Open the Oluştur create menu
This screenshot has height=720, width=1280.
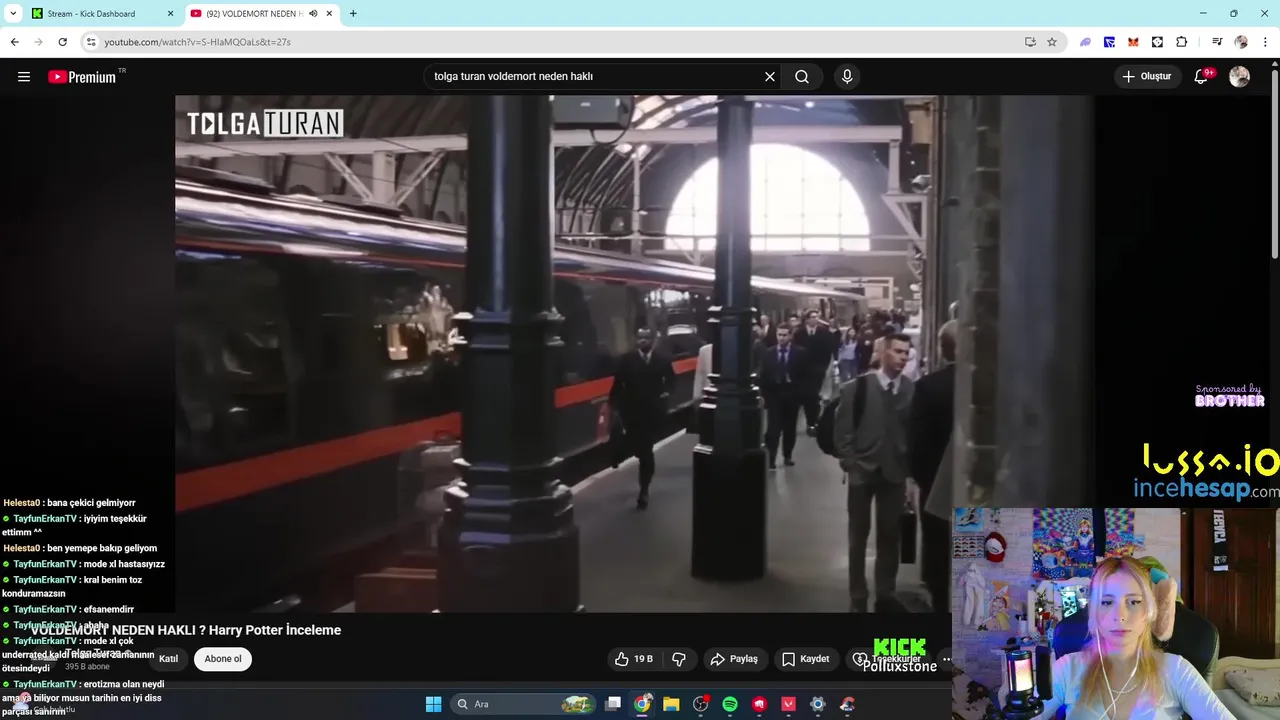coord(1147,77)
